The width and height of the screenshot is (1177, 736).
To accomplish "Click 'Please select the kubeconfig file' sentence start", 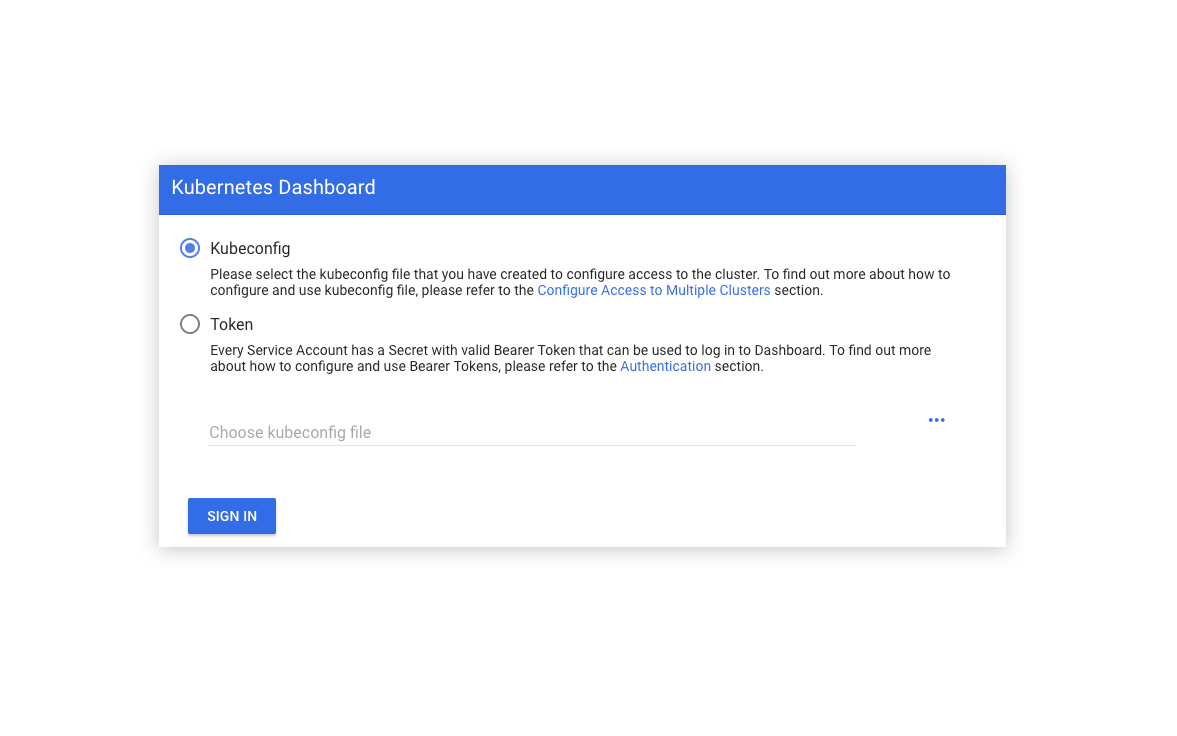I will (x=262, y=274).
